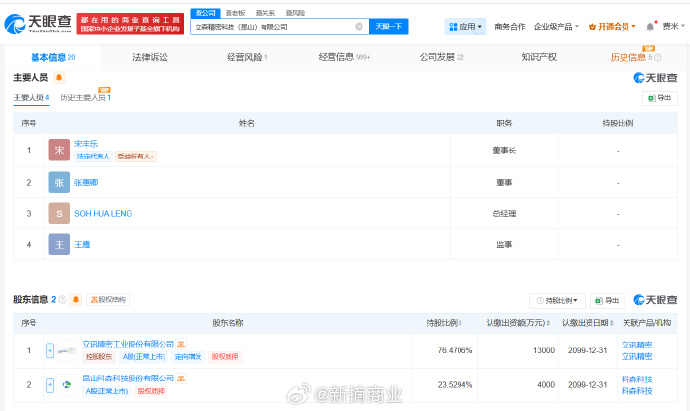Image resolution: width=690 pixels, height=411 pixels.
Task: Open the 持股比例 filter dropdown
Action: tap(557, 301)
